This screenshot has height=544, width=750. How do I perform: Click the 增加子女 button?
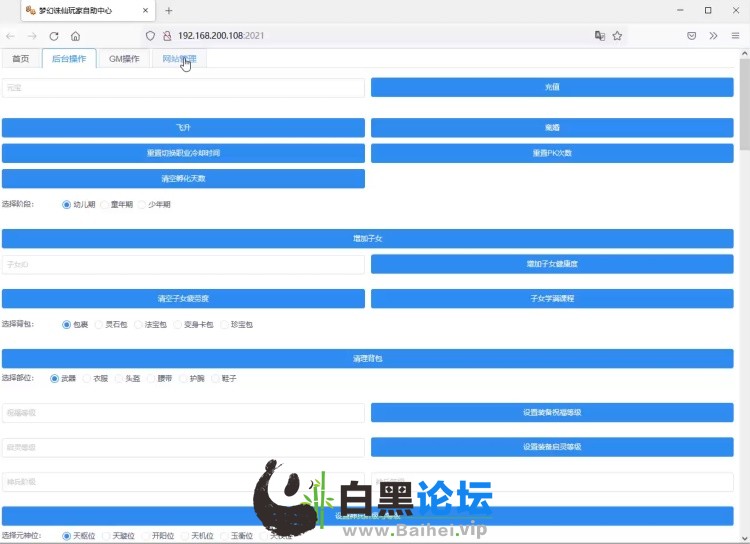pos(367,238)
